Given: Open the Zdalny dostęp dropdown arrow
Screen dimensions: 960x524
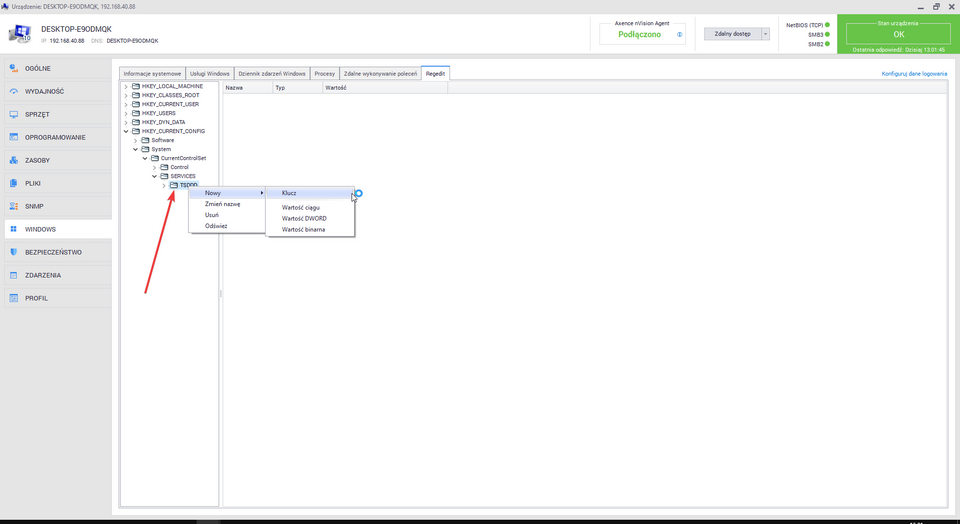Looking at the screenshot, I should [x=766, y=34].
